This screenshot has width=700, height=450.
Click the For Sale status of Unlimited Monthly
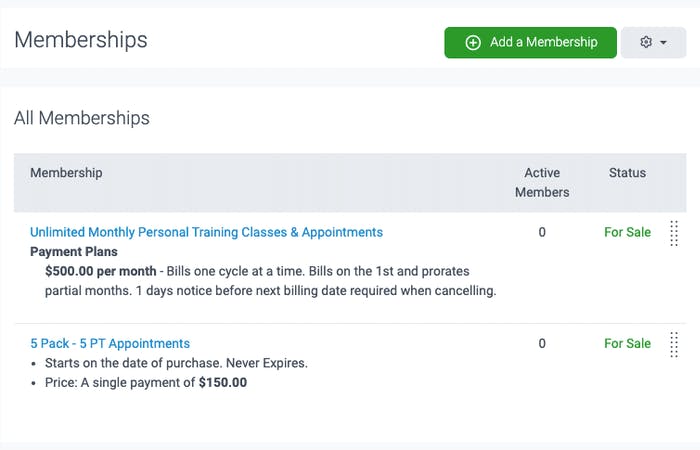pyautogui.click(x=627, y=232)
